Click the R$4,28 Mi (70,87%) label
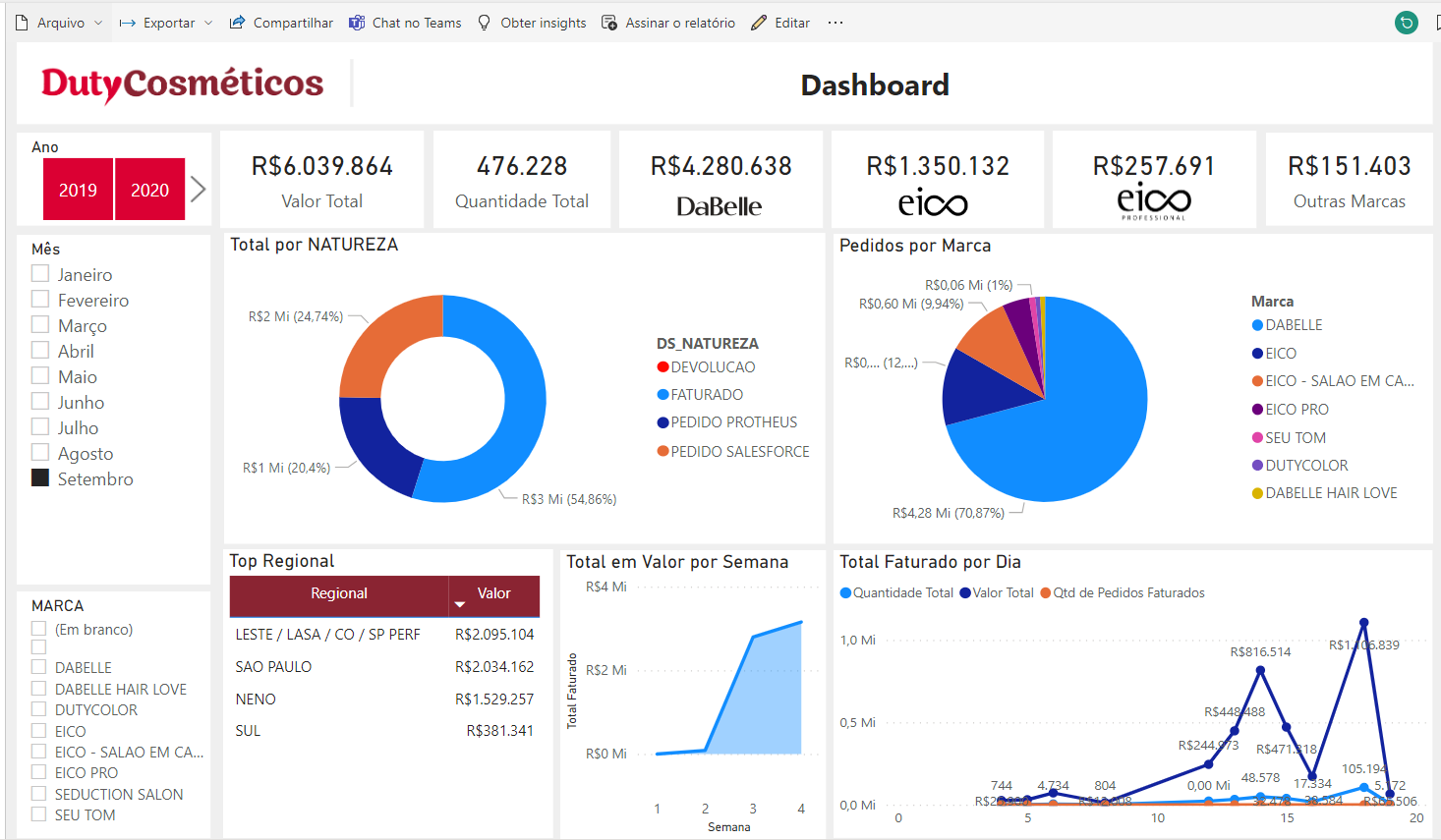Viewport: 1441px width, 840px height. pyautogui.click(x=949, y=513)
